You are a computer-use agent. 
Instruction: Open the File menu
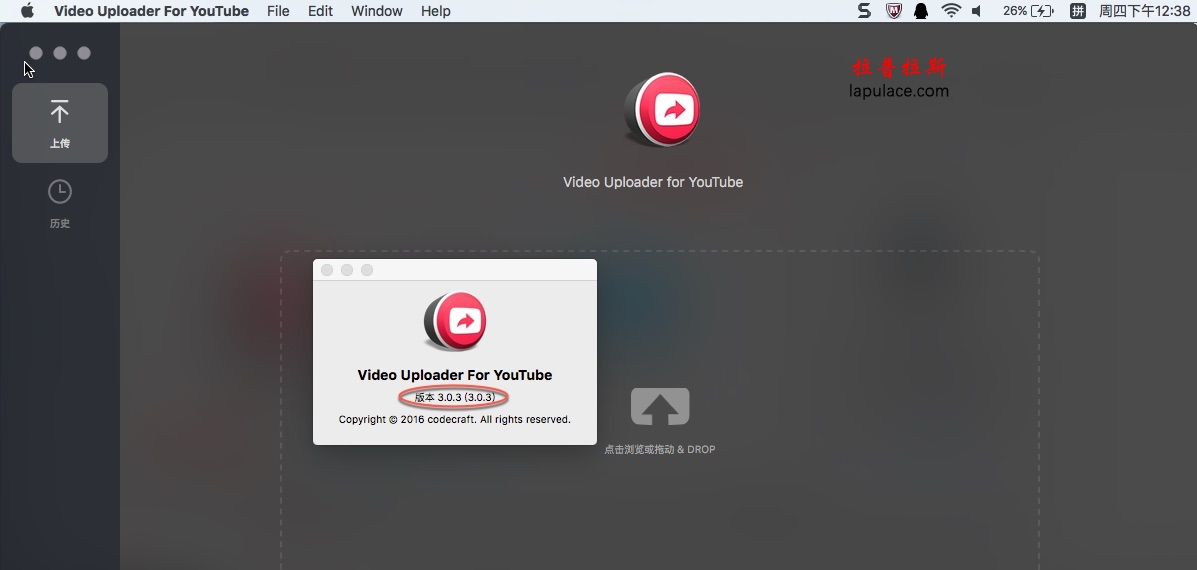[278, 11]
